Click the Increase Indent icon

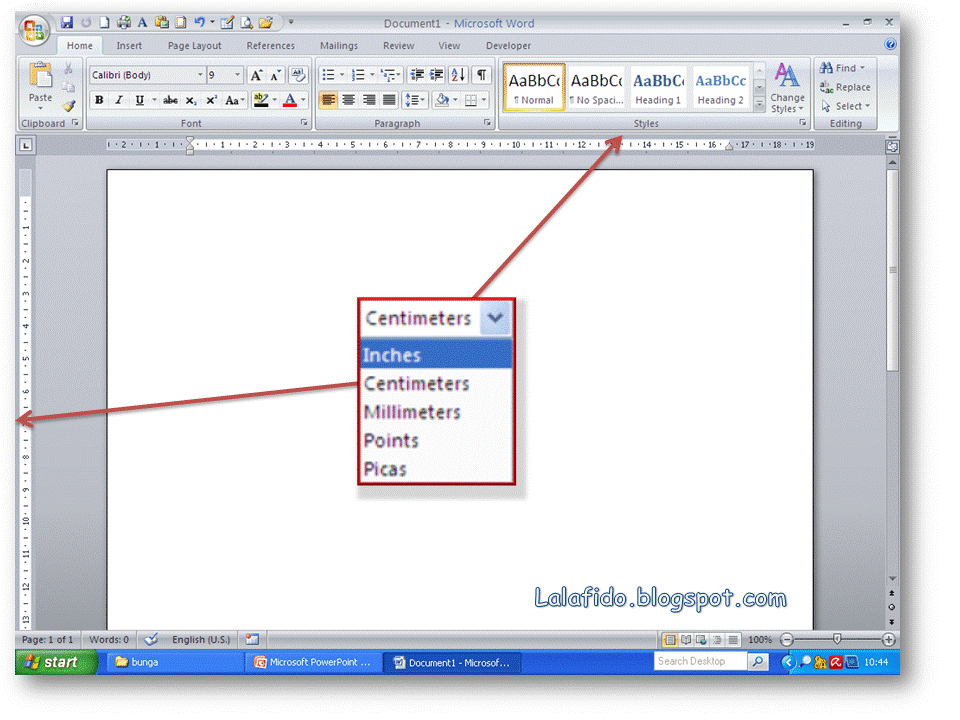(437, 75)
